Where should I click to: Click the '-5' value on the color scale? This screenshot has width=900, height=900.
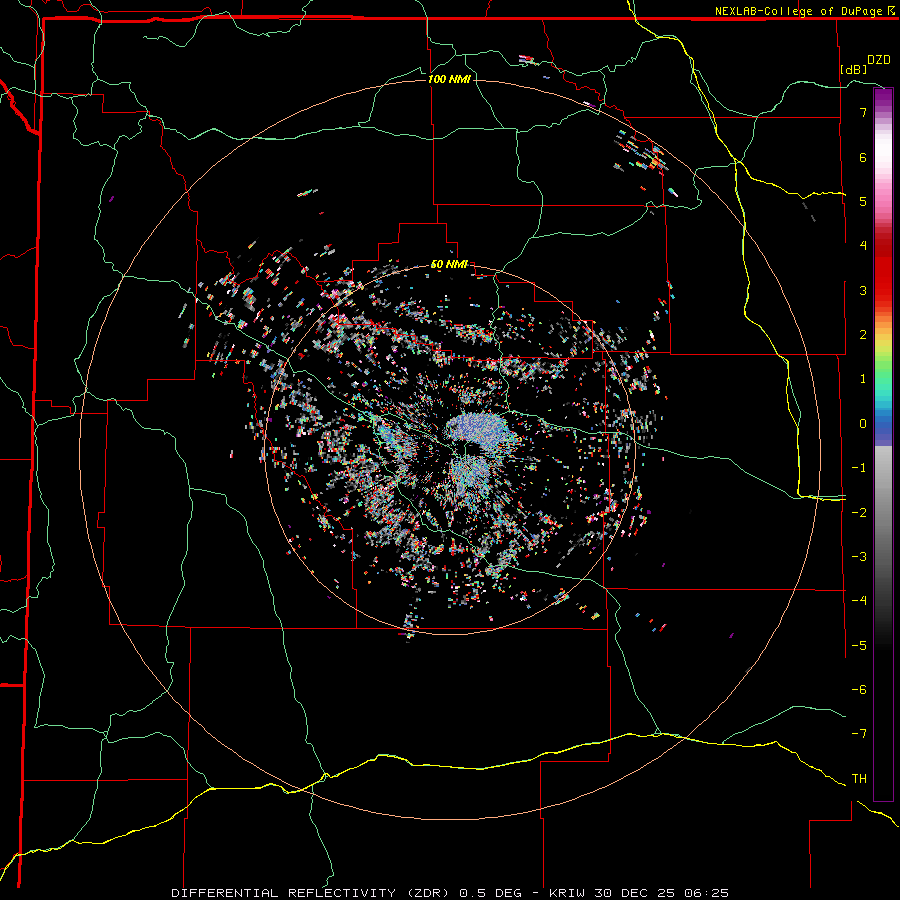pos(859,645)
